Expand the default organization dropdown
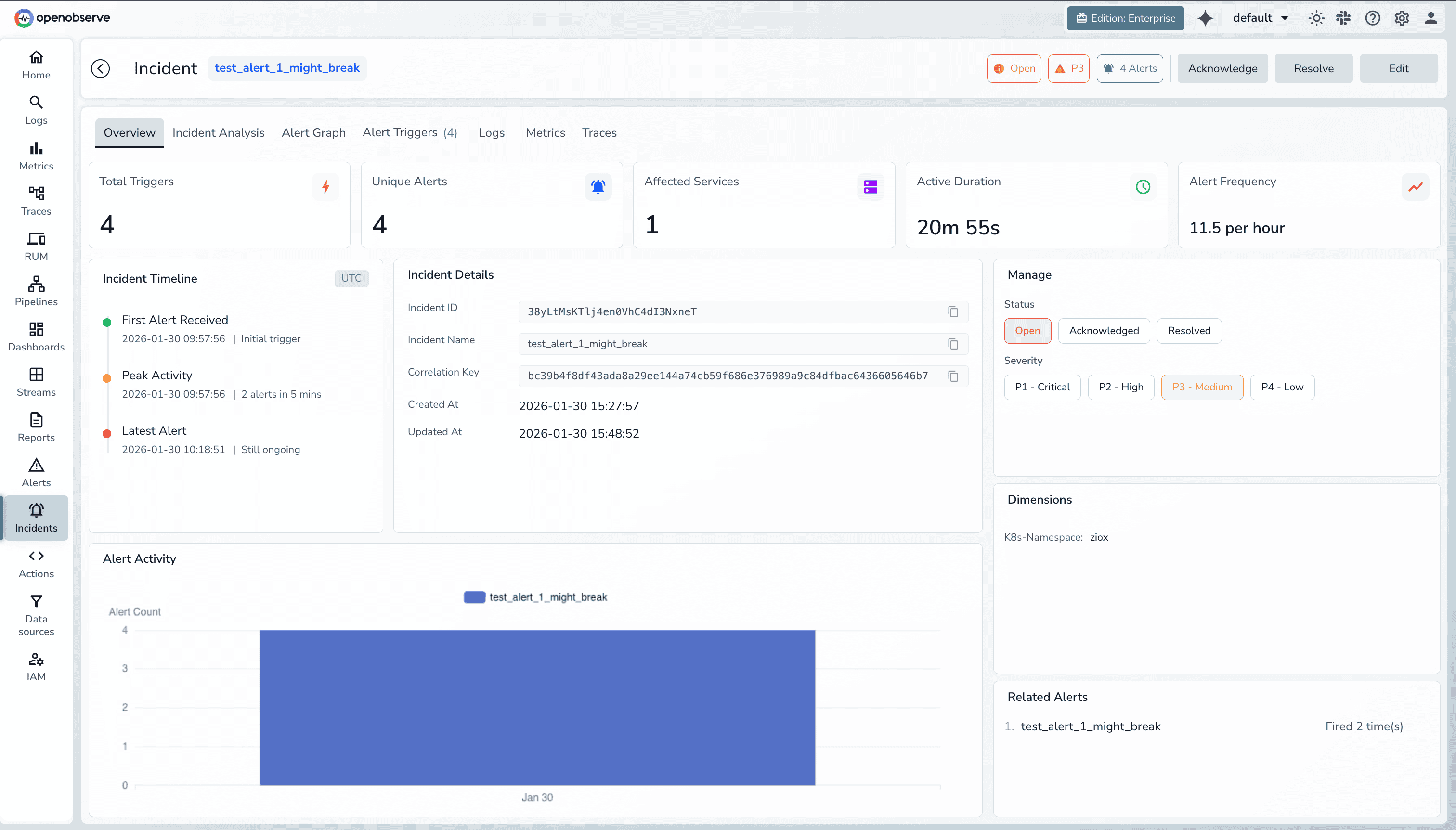The image size is (1456, 830). tap(1260, 18)
